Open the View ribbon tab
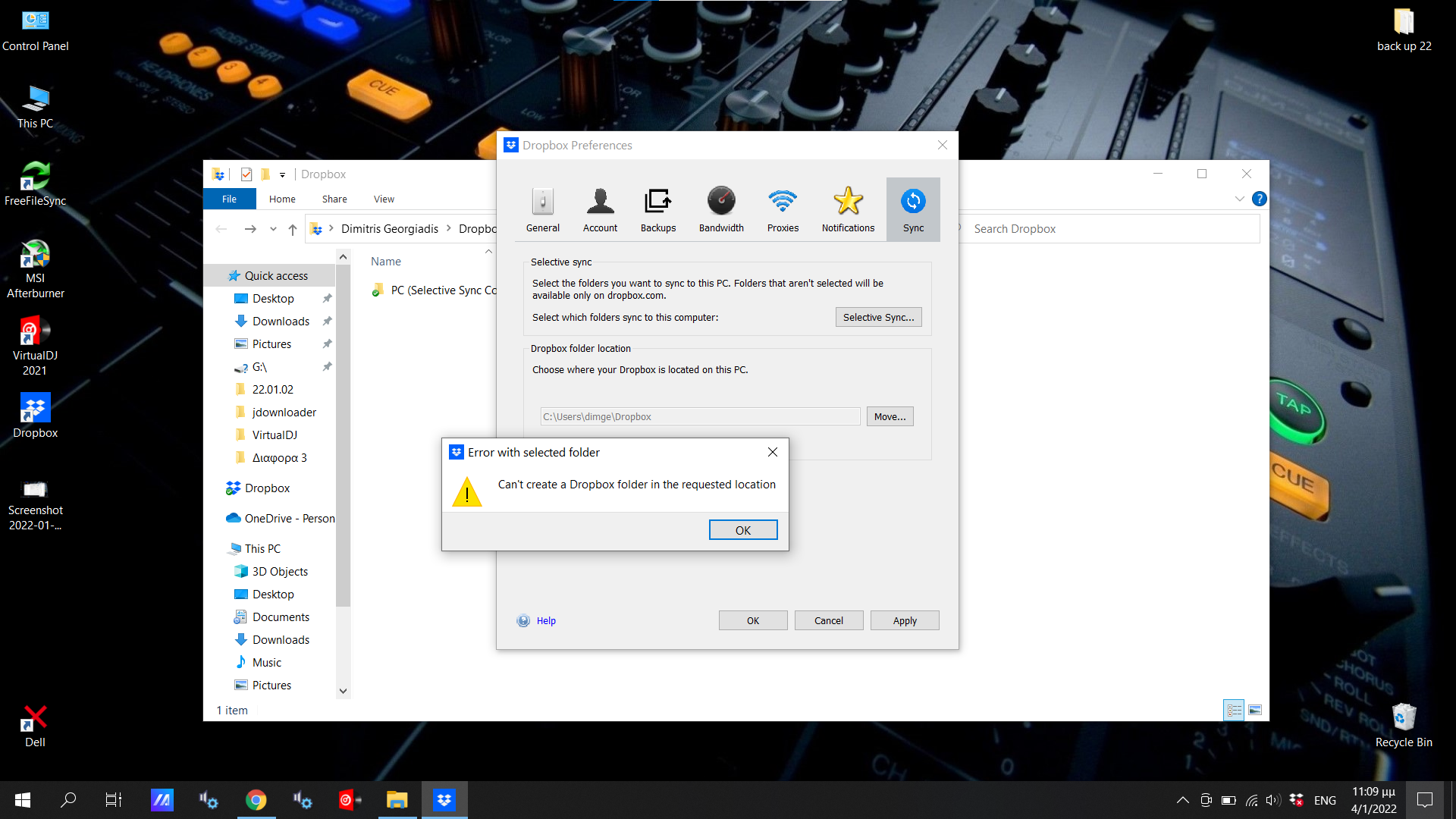This screenshot has height=819, width=1456. tap(384, 199)
